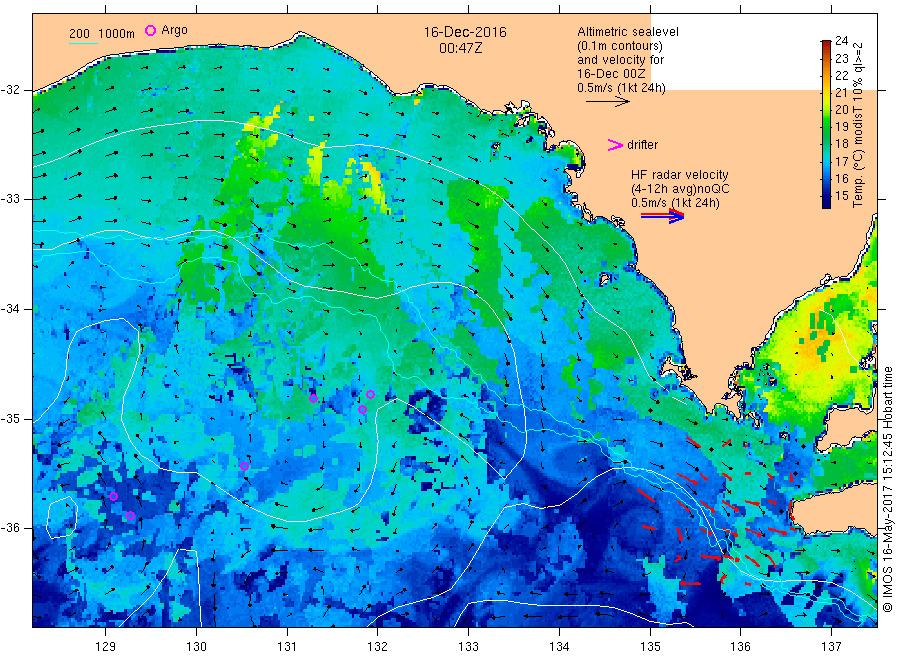
Task: Click the "HF radar velocity" legend text
Action: pyautogui.click(x=680, y=174)
